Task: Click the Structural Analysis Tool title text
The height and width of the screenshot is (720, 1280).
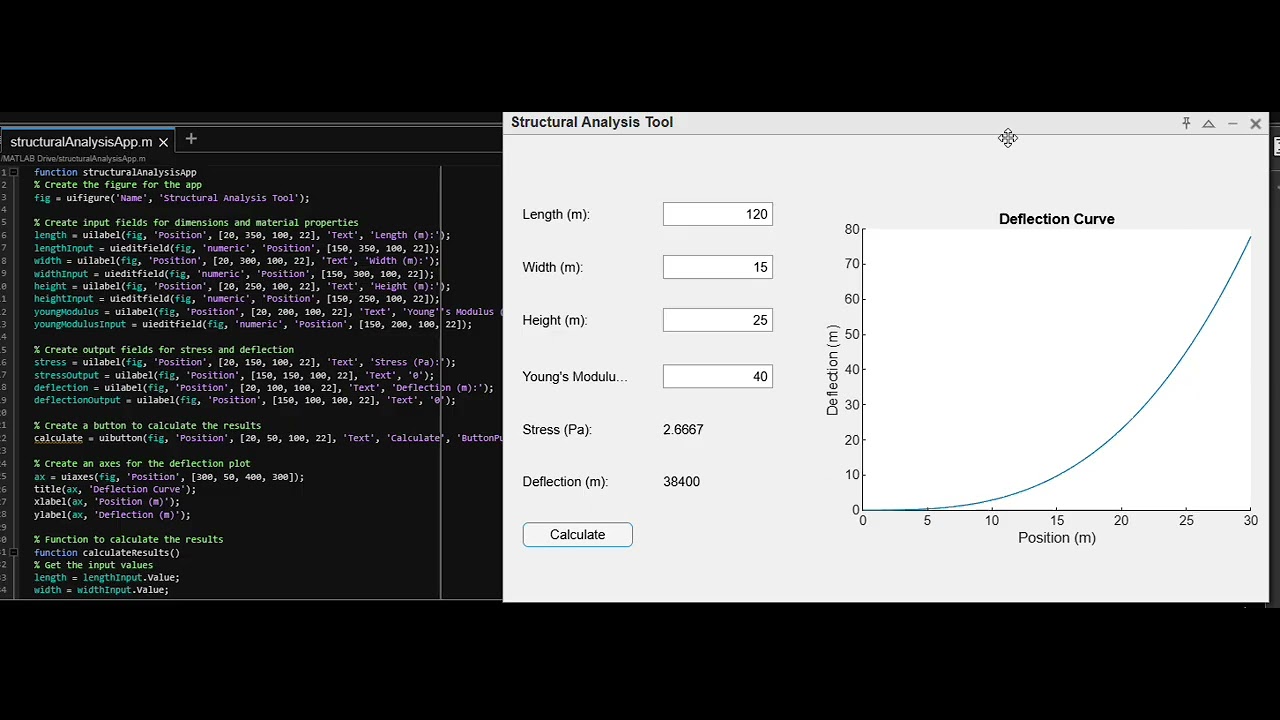Action: (x=592, y=122)
